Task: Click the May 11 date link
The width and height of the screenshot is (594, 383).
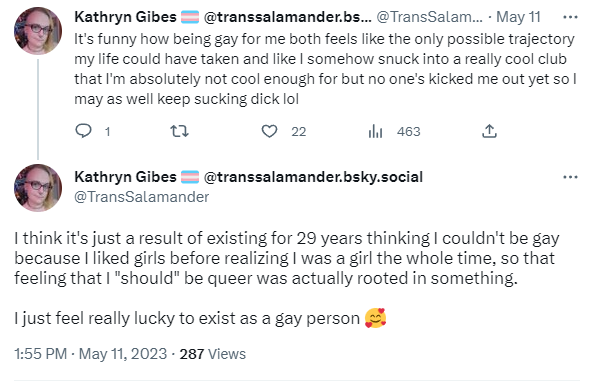Action: [x=518, y=17]
